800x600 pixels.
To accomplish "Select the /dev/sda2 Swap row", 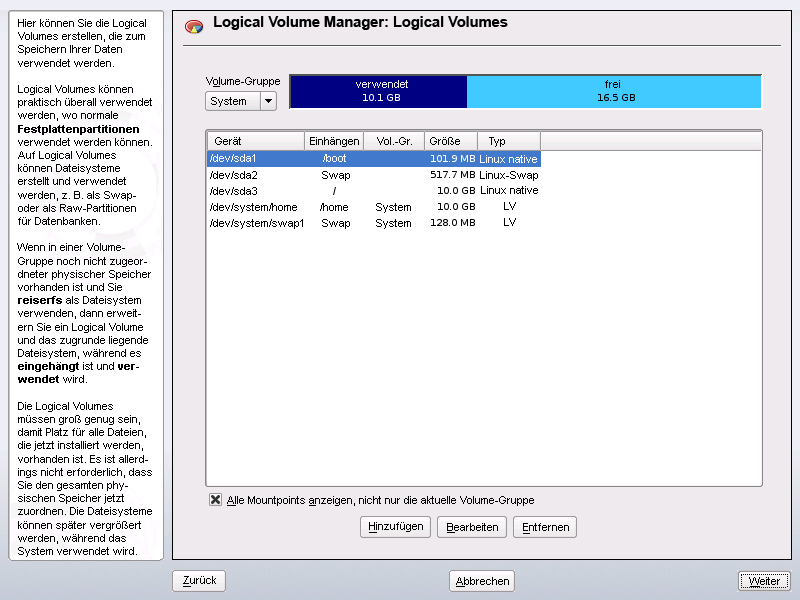I will click(x=373, y=174).
